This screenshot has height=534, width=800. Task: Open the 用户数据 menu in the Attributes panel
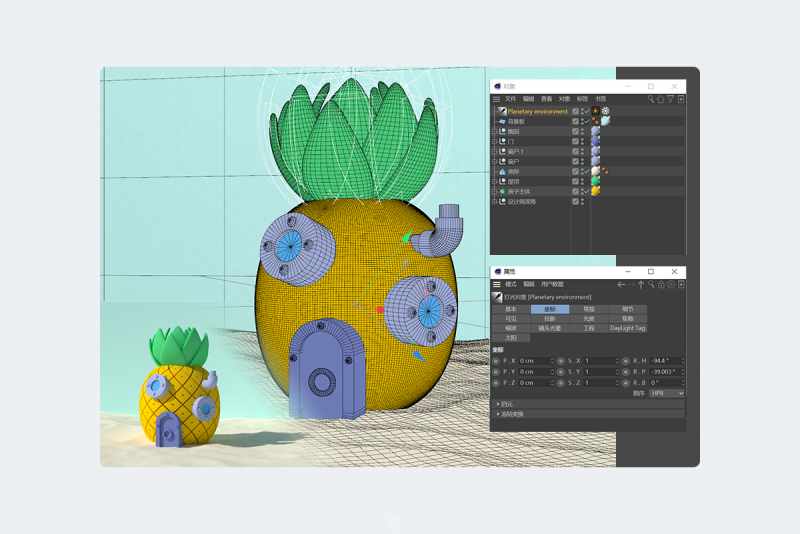(552, 285)
